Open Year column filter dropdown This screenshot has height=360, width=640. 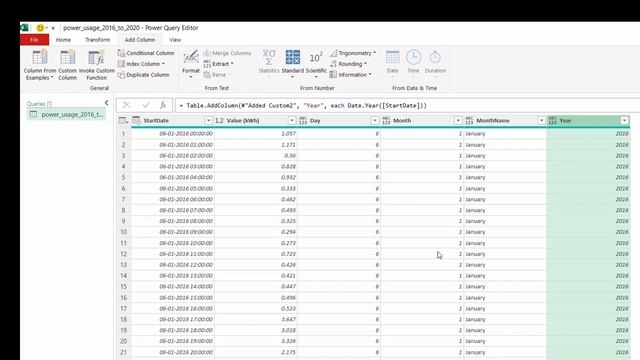pos(624,120)
